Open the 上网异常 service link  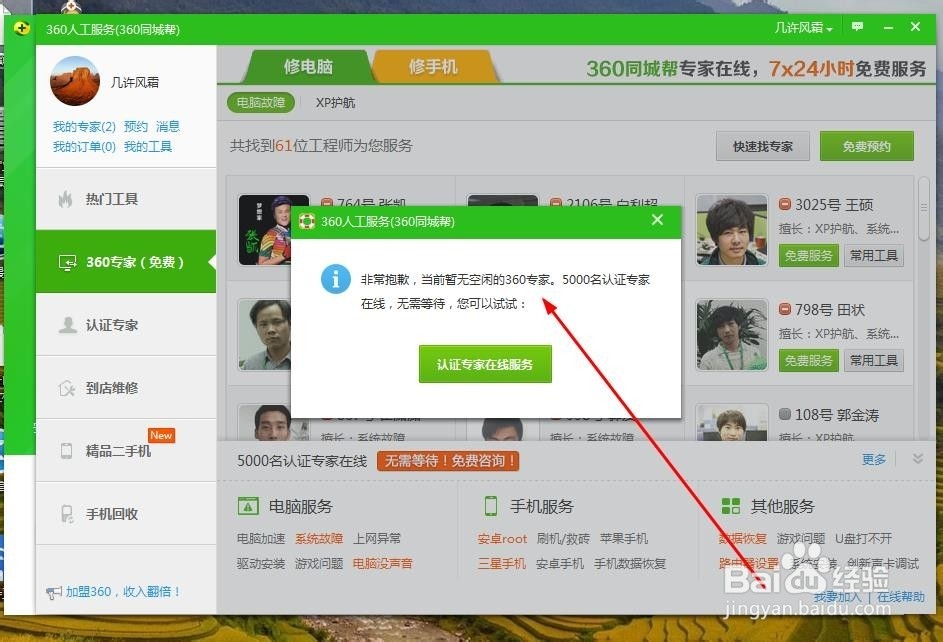tap(377, 539)
